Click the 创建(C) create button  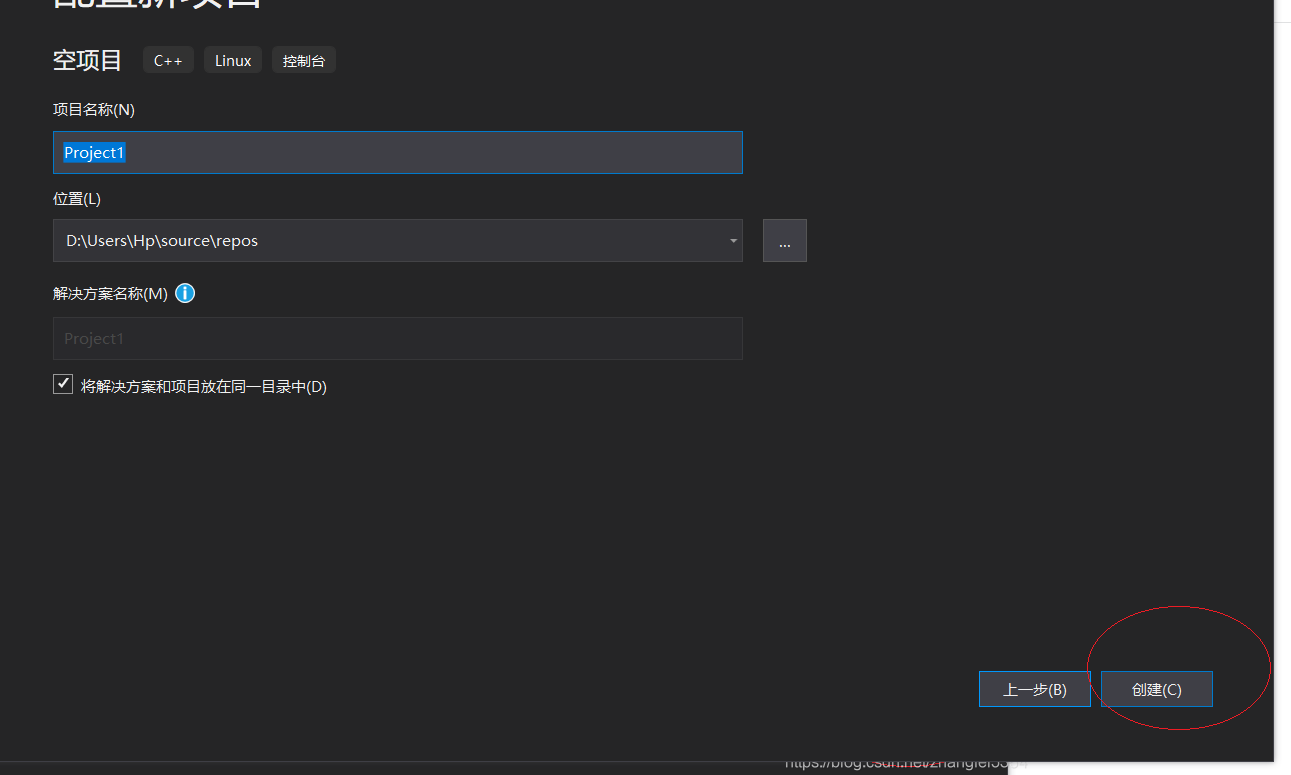[1157, 689]
